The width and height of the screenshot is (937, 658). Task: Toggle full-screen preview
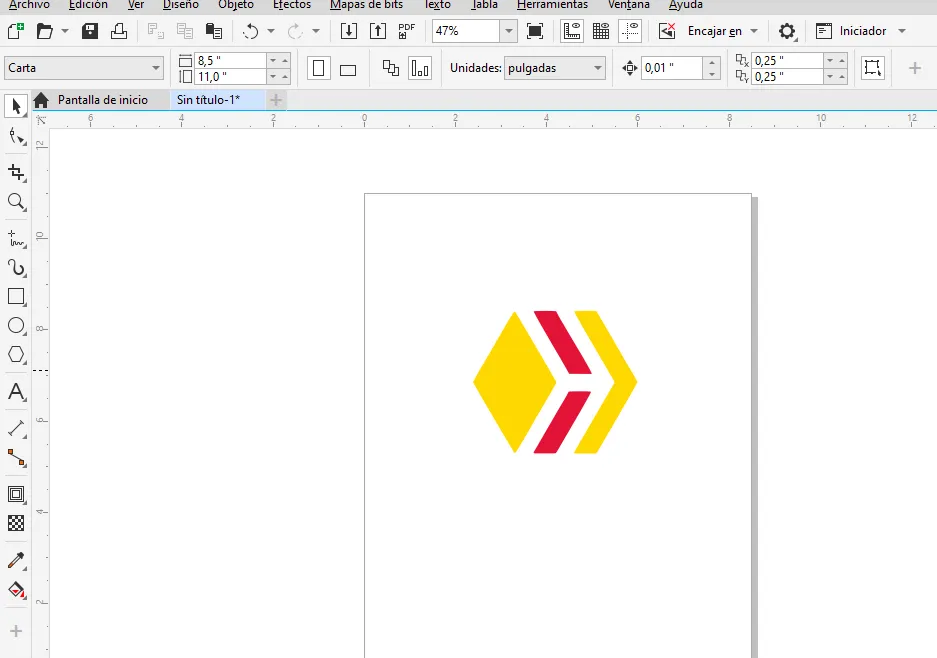535,31
